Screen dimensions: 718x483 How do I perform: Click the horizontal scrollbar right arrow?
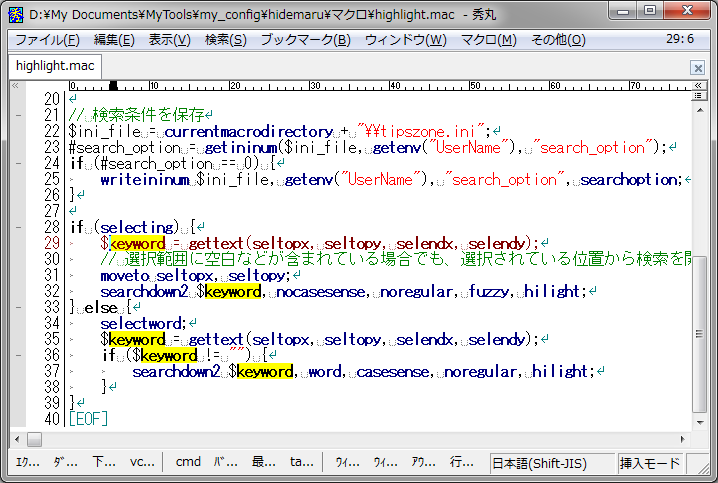click(x=683, y=440)
